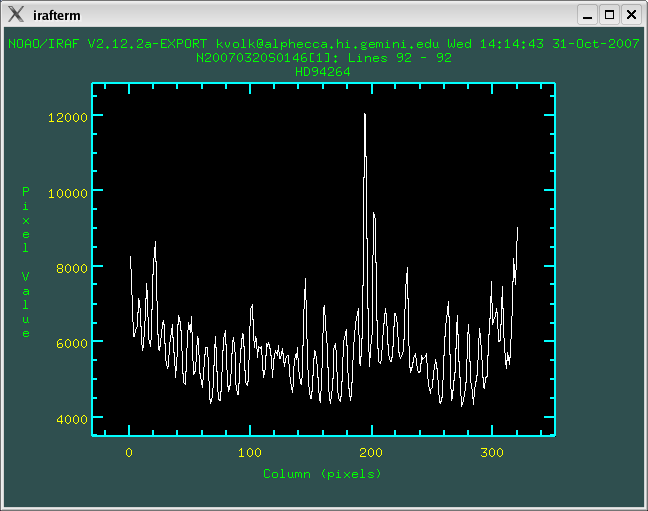The width and height of the screenshot is (648, 511).
Task: Click the Wed 14:14:43 31-Oct-2007 timestamp
Action: coord(543,44)
